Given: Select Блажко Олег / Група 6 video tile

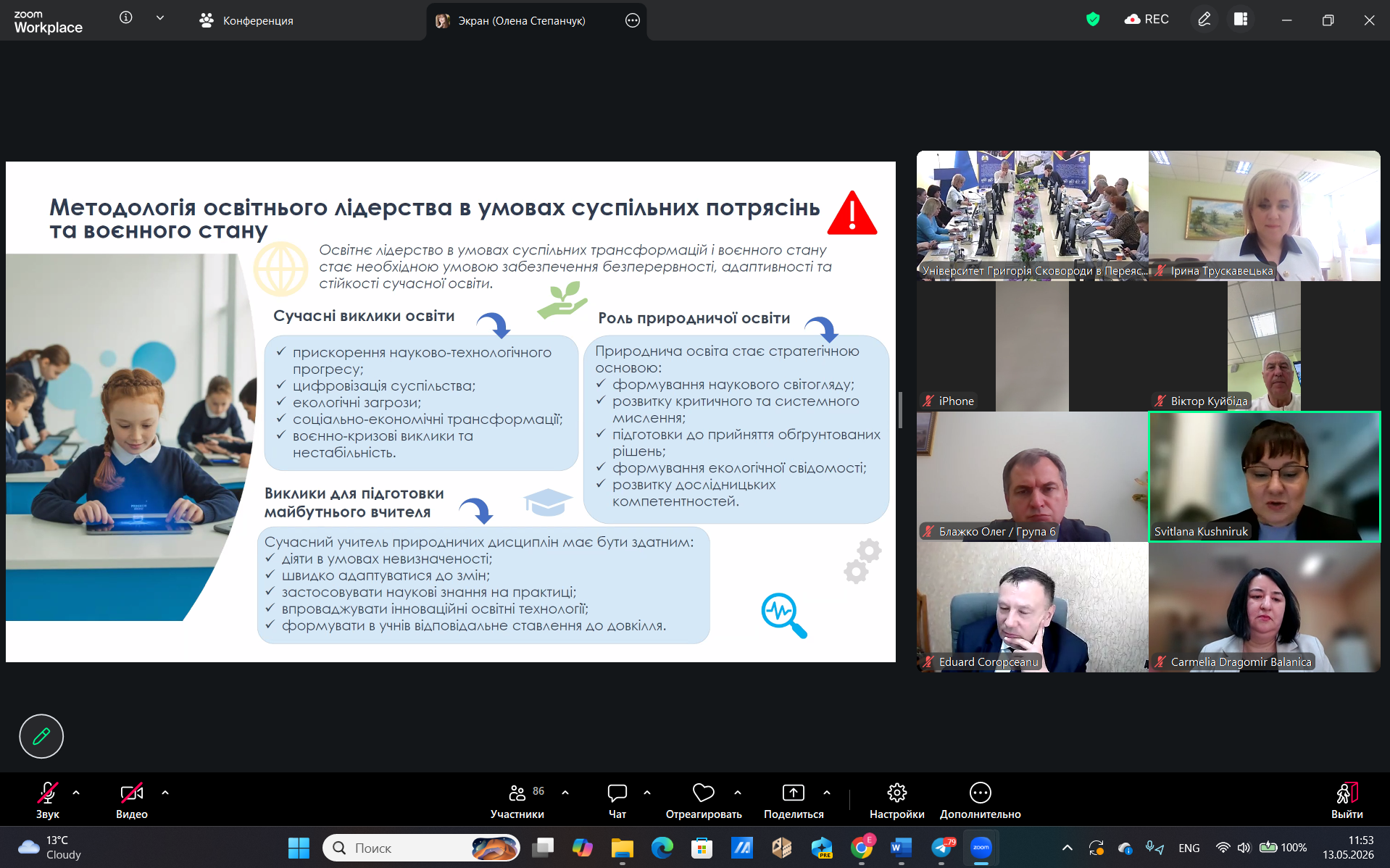Looking at the screenshot, I should click(x=1033, y=477).
